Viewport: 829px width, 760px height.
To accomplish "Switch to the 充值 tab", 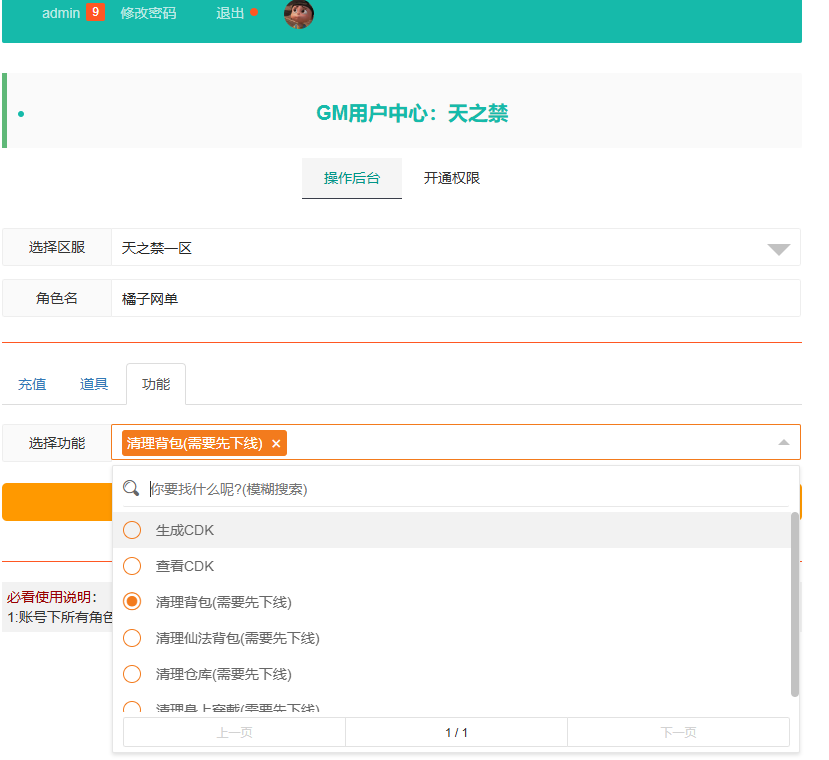I will click(x=31, y=384).
